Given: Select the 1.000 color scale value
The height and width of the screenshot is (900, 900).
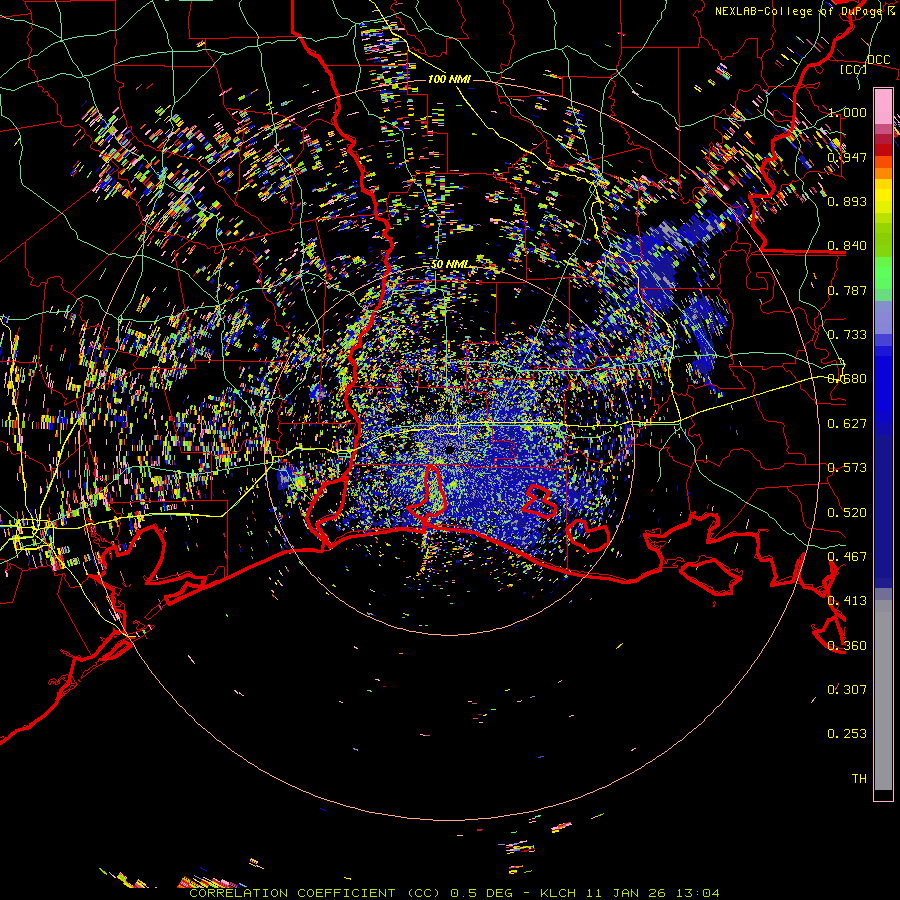Looking at the screenshot, I should click(x=847, y=112).
